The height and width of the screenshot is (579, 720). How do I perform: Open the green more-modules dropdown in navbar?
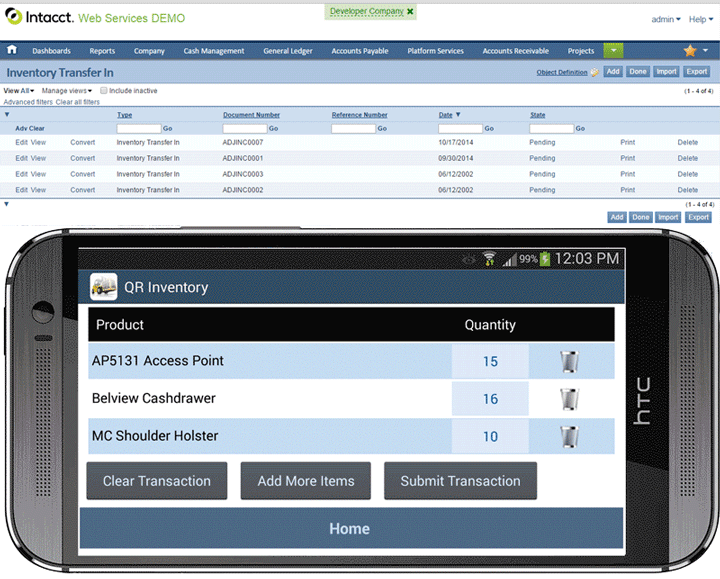(x=613, y=50)
